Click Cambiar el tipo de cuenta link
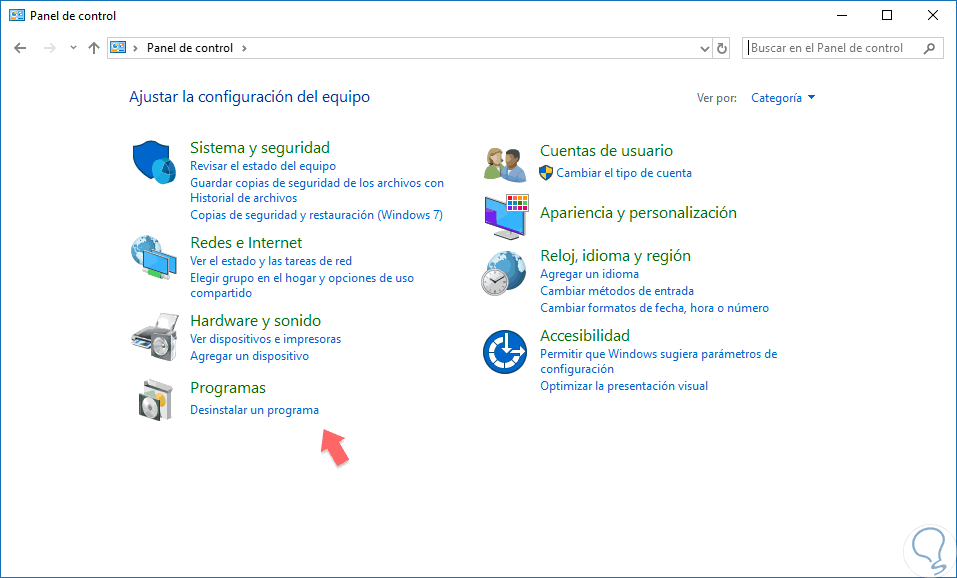 pos(624,173)
